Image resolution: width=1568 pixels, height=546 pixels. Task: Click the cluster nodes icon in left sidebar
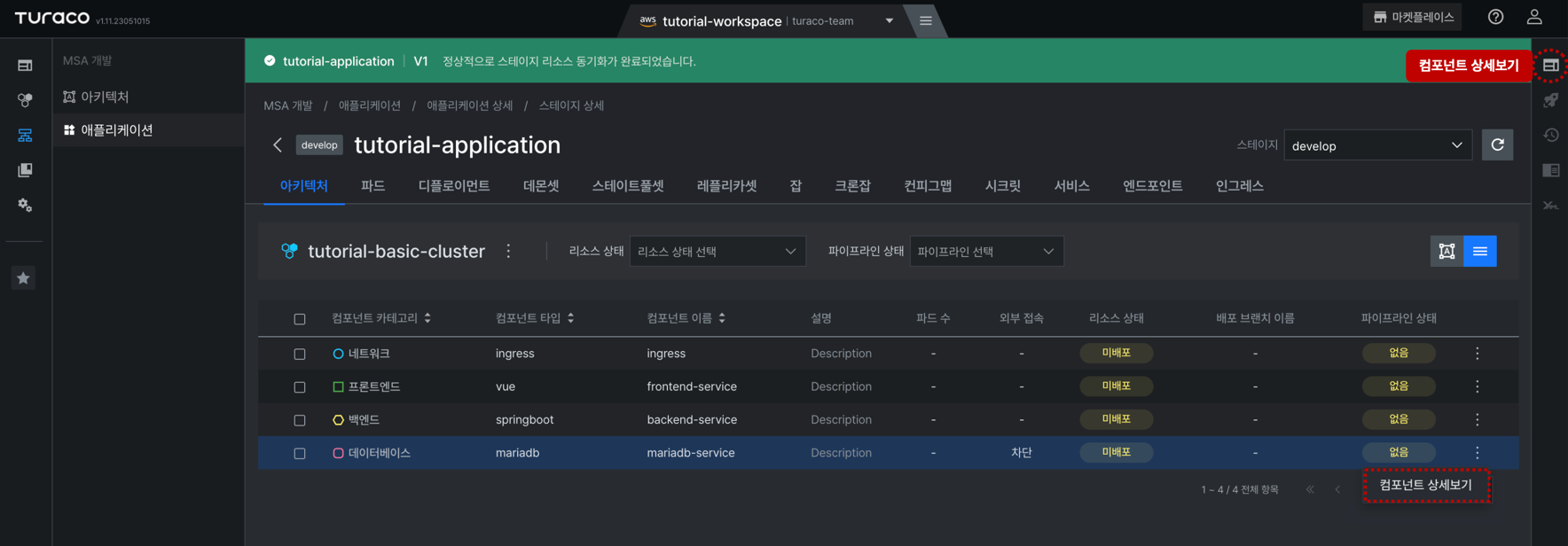pyautogui.click(x=25, y=100)
